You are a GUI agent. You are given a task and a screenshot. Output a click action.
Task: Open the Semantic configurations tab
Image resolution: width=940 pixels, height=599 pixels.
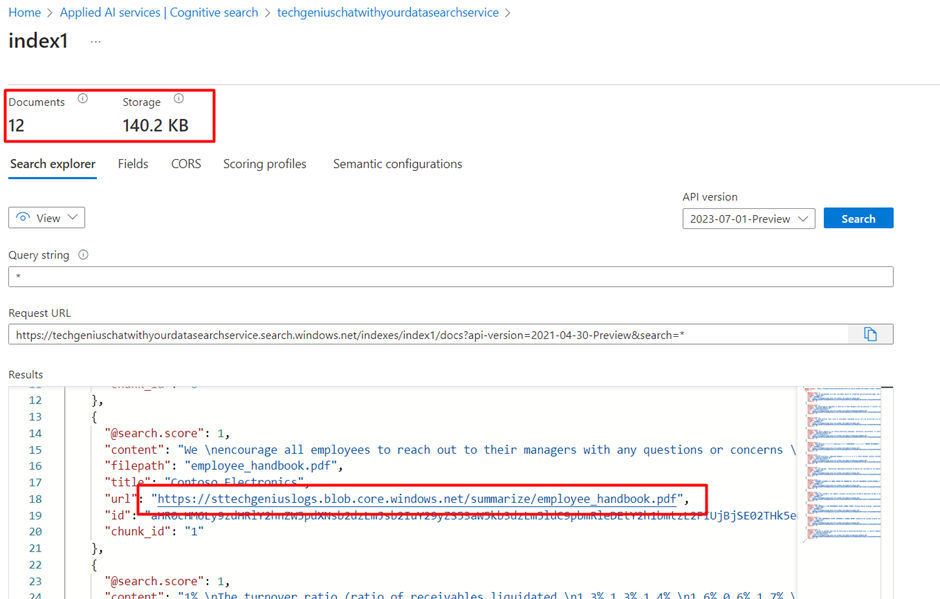click(397, 164)
